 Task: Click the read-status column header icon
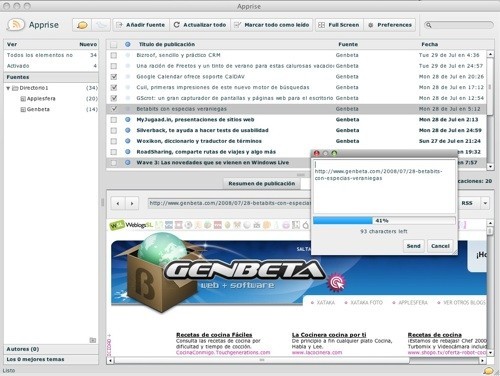point(128,44)
